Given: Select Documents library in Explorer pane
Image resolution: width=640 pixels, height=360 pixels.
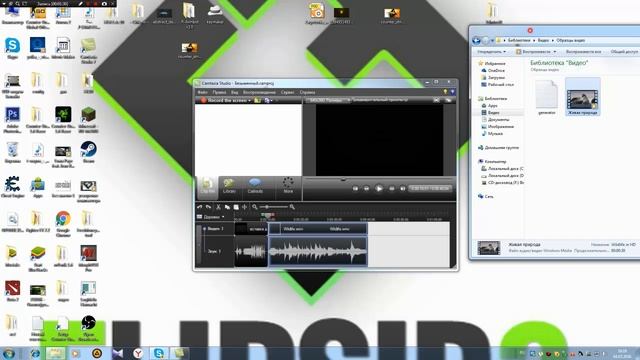Looking at the screenshot, I should tap(495, 120).
